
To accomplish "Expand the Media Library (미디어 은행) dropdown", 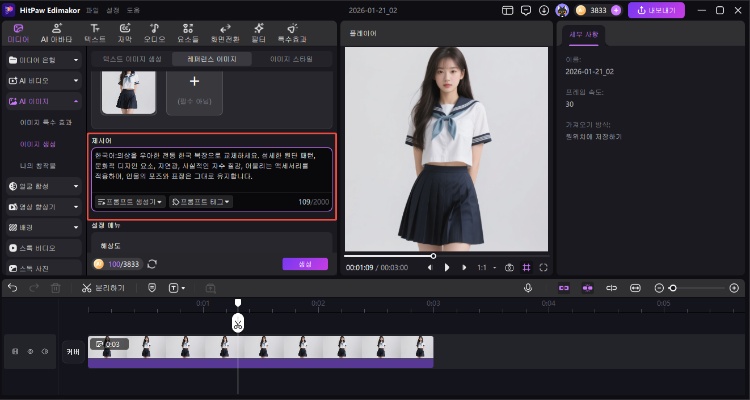I will pos(44,60).
